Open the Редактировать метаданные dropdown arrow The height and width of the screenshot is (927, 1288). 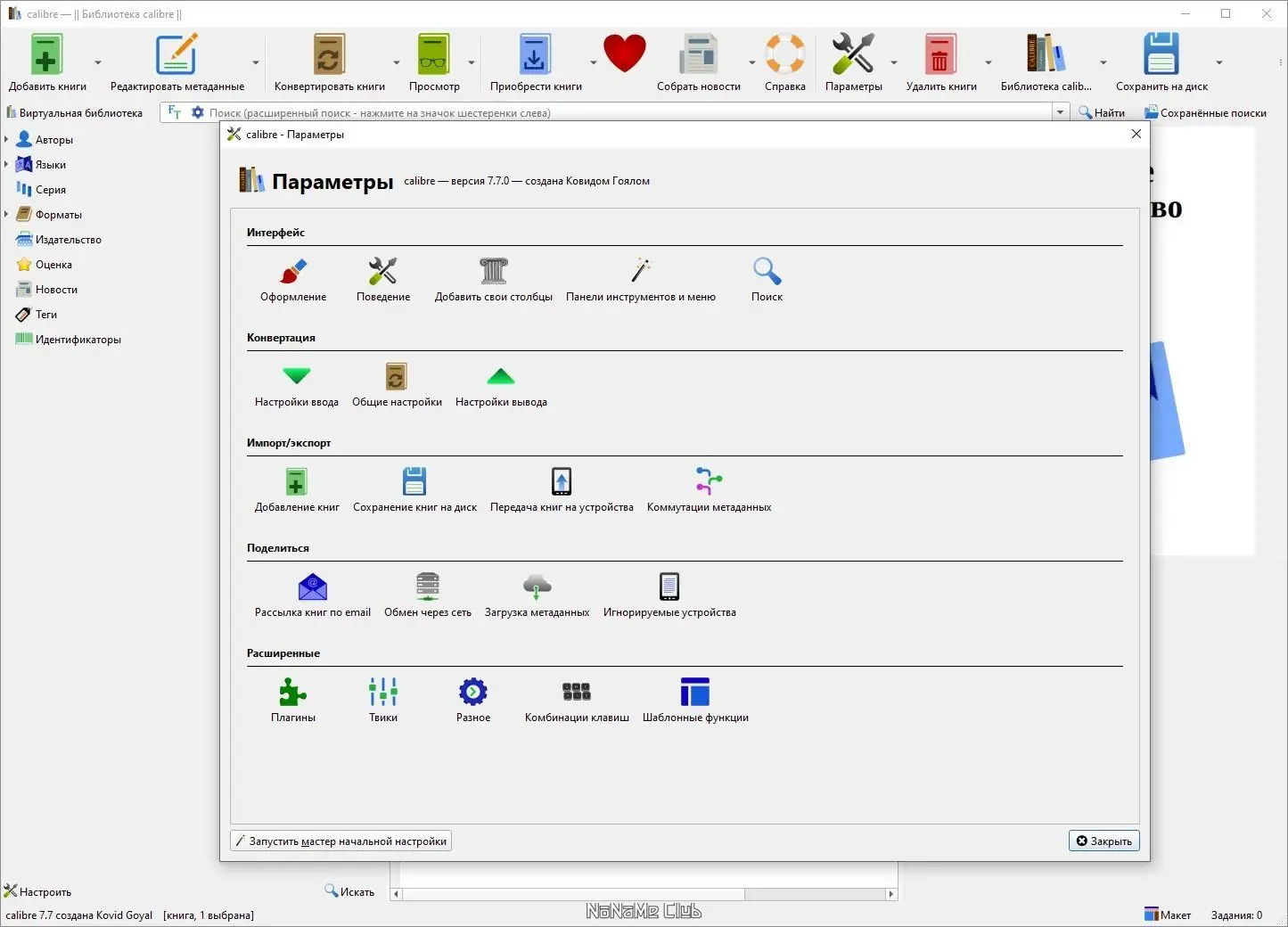click(256, 62)
